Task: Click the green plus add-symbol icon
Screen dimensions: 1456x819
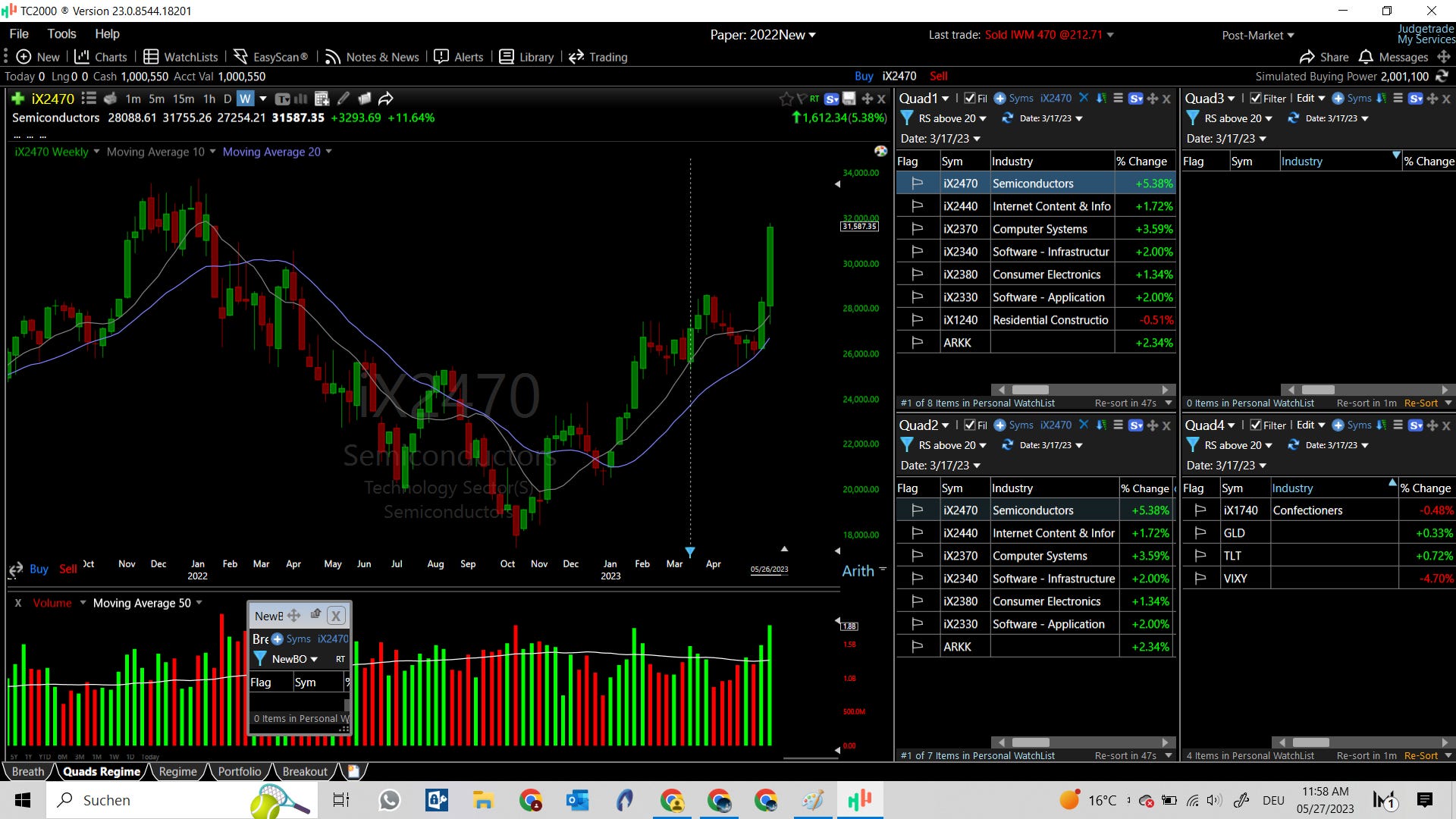Action: point(18,99)
